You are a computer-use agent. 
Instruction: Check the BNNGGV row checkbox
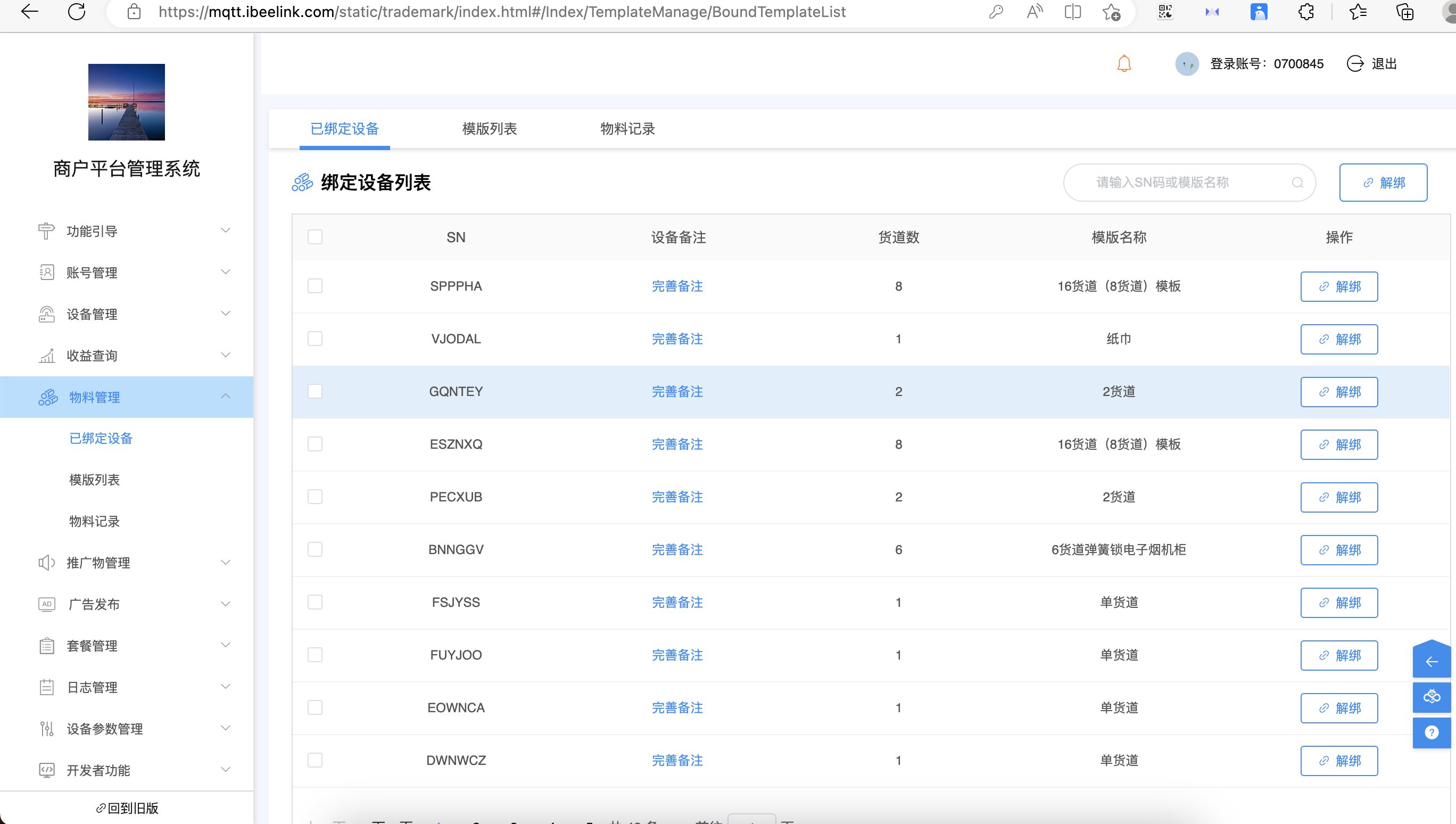point(315,549)
